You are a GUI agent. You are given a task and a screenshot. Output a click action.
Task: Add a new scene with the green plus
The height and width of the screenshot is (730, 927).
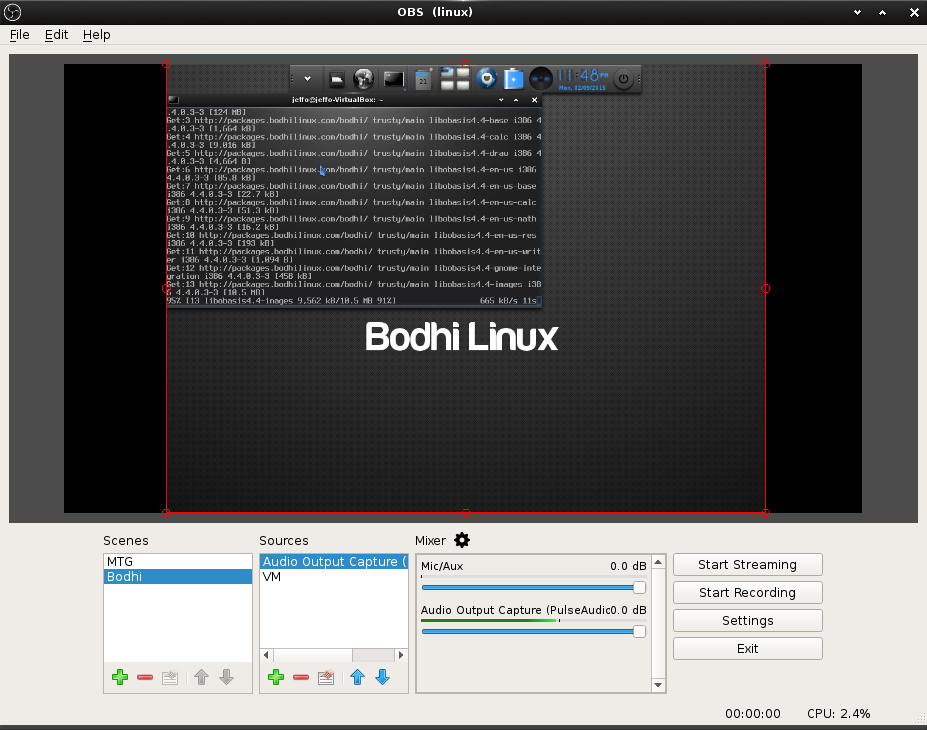[x=120, y=677]
